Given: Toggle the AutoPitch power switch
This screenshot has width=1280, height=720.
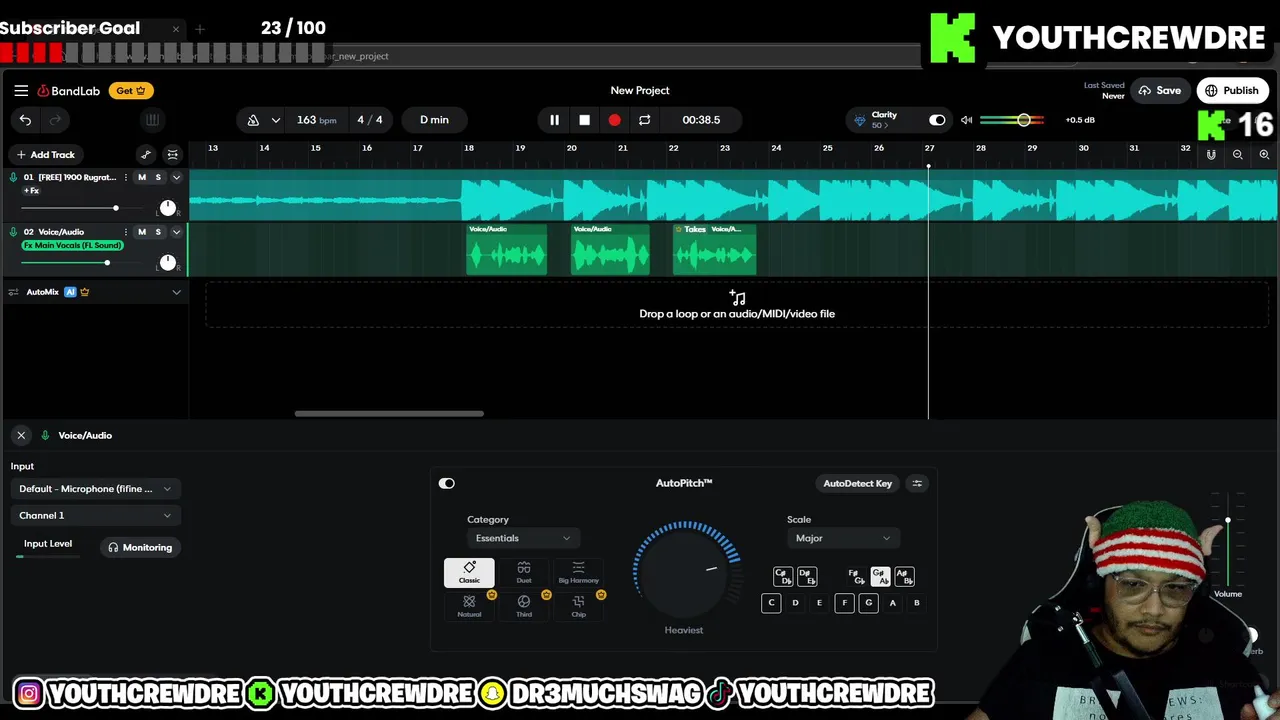Looking at the screenshot, I should click(x=447, y=483).
